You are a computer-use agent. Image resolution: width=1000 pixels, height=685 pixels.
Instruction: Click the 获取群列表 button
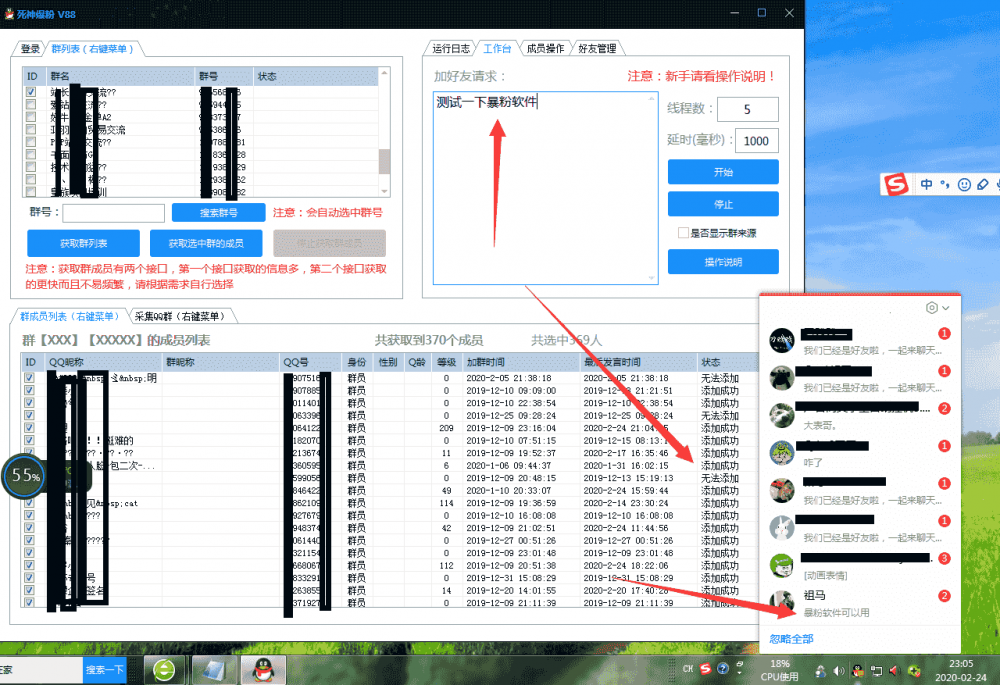tap(84, 243)
